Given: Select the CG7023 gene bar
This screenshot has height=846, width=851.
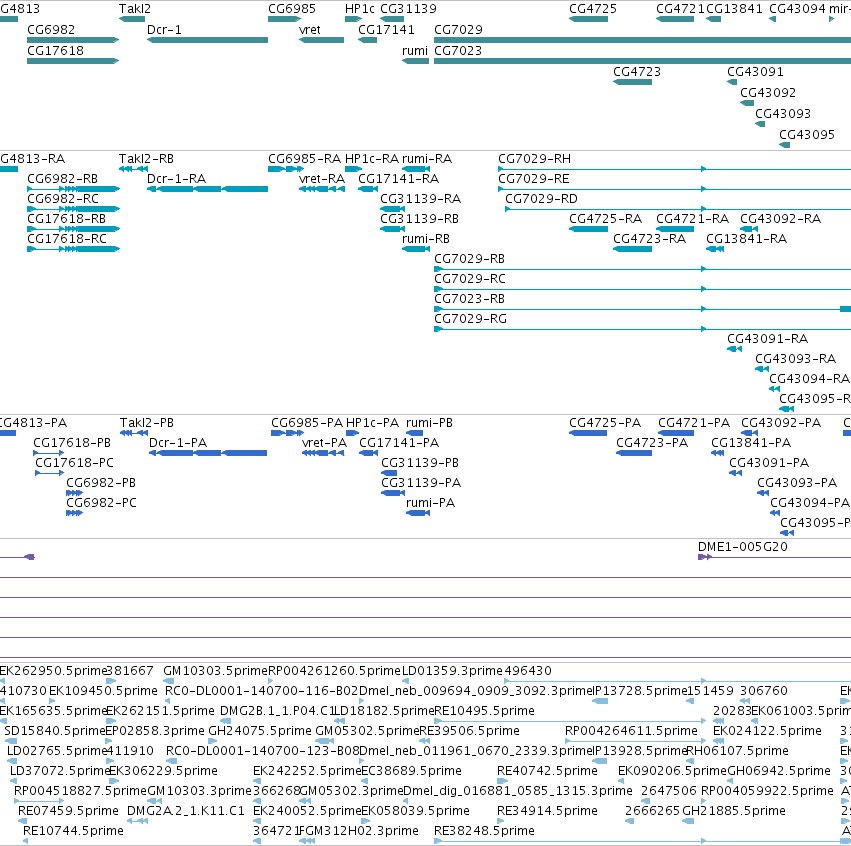Looking at the screenshot, I should (x=643, y=61).
